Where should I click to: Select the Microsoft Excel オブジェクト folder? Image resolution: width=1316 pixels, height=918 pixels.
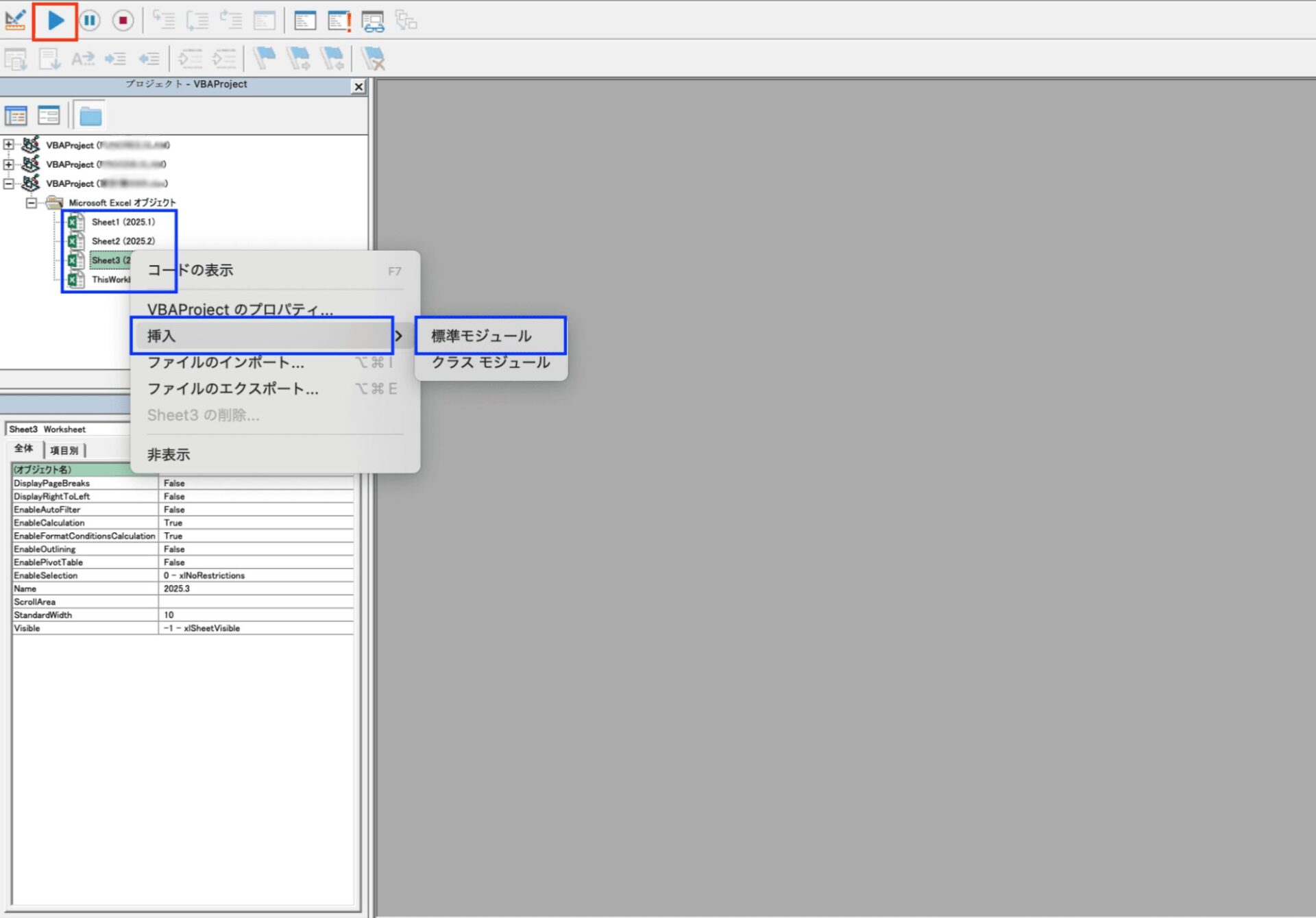pos(122,203)
